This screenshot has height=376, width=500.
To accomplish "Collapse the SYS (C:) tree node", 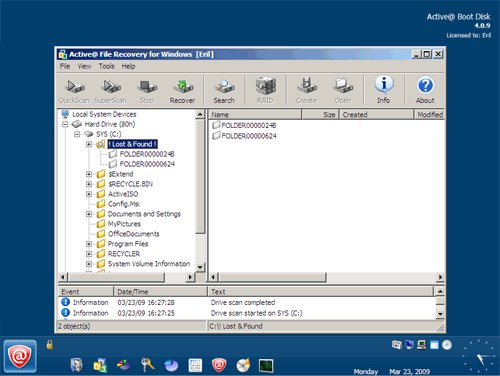I will point(77,134).
